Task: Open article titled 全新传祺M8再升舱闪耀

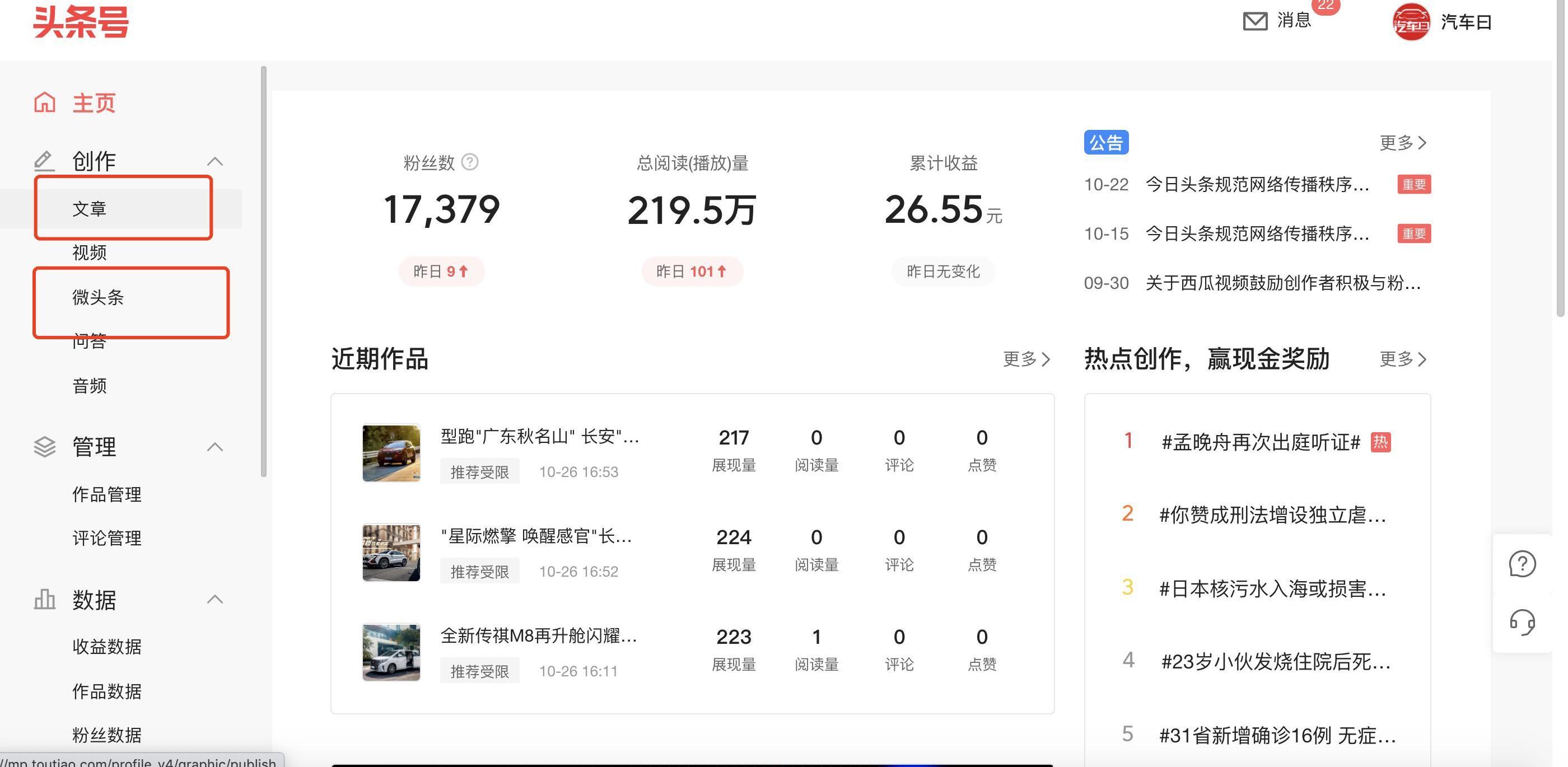Action: tap(539, 636)
